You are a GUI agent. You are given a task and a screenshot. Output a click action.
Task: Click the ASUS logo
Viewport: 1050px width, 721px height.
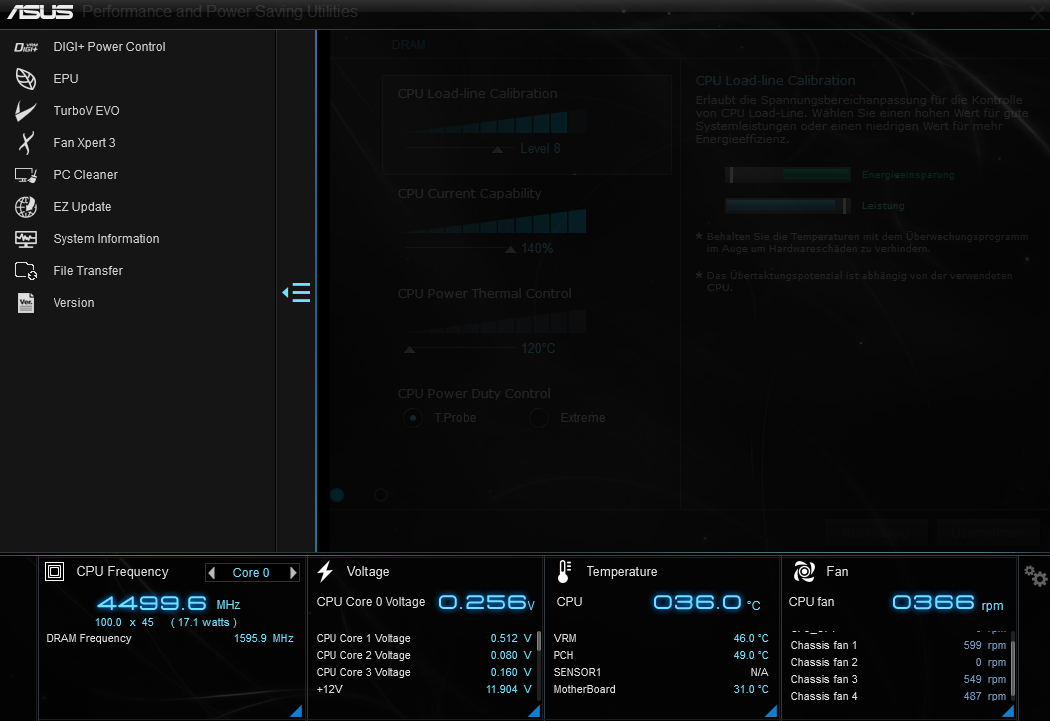coord(40,11)
